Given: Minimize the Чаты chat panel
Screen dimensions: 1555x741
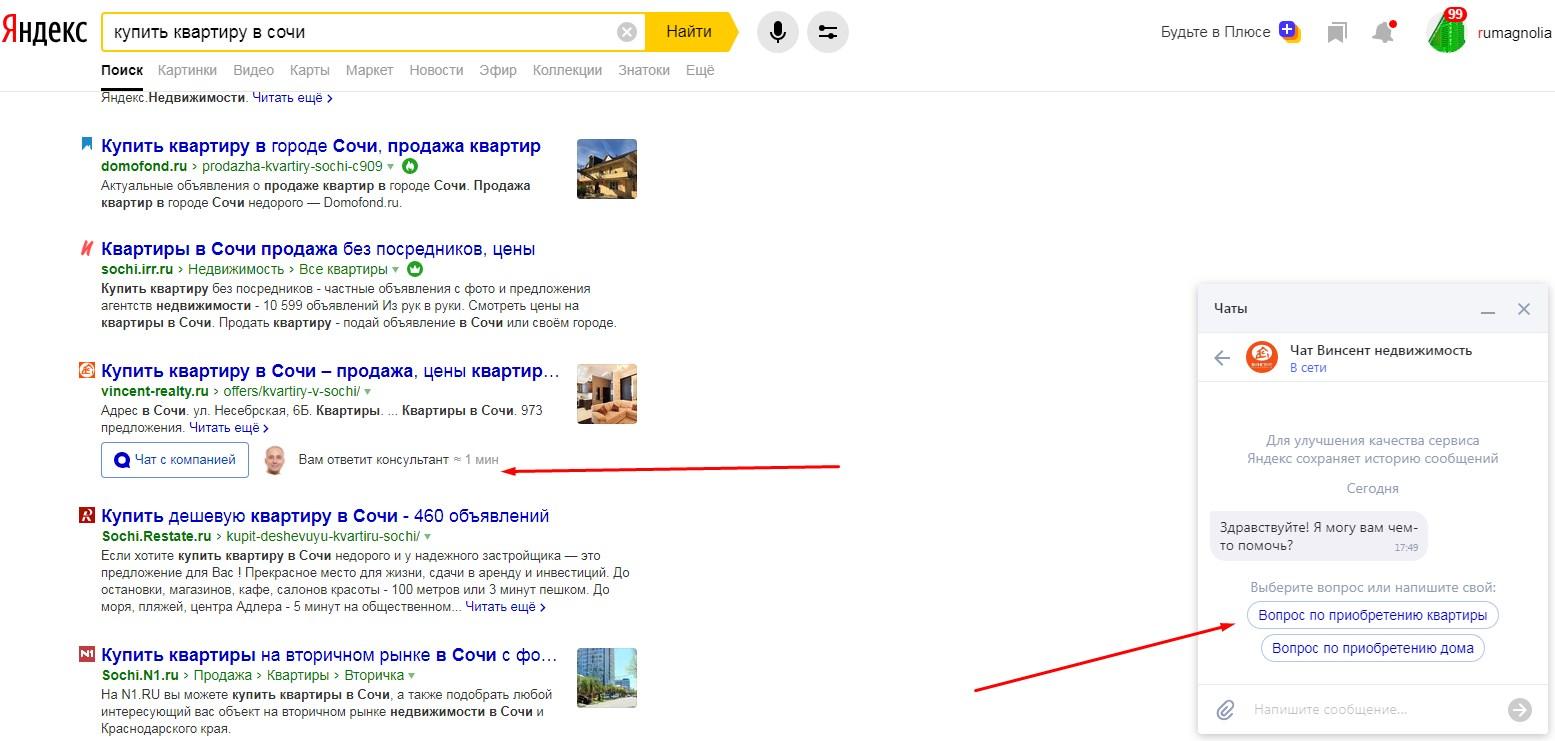Looking at the screenshot, I should pyautogui.click(x=1488, y=311).
